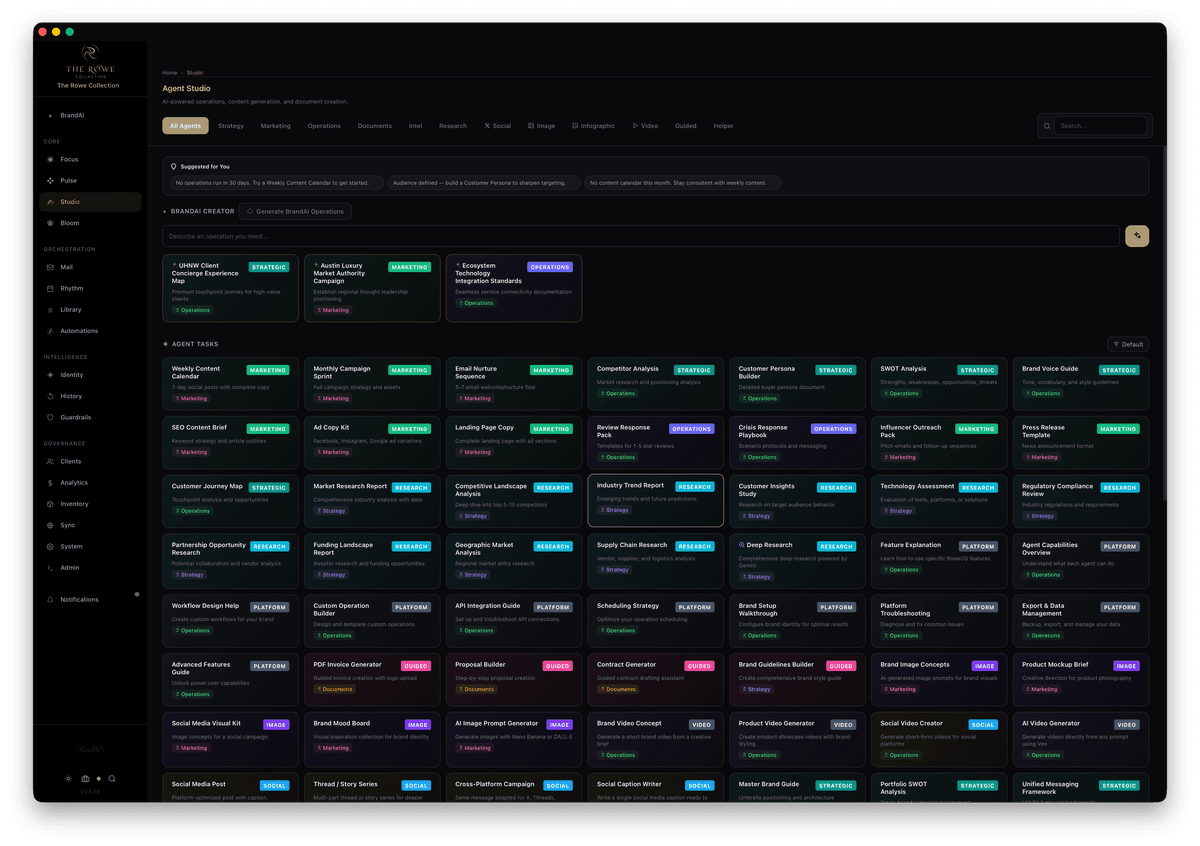The height and width of the screenshot is (846, 1200).
Task: Switch to the Marketing tab
Action: point(275,126)
